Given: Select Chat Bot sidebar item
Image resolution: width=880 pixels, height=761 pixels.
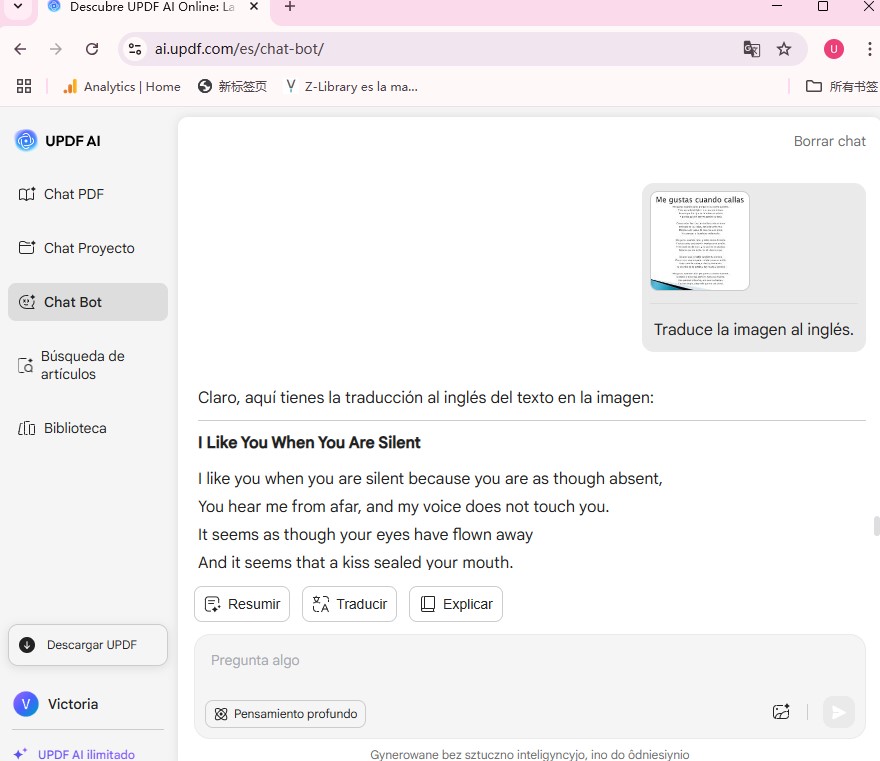Looking at the screenshot, I should [x=88, y=302].
